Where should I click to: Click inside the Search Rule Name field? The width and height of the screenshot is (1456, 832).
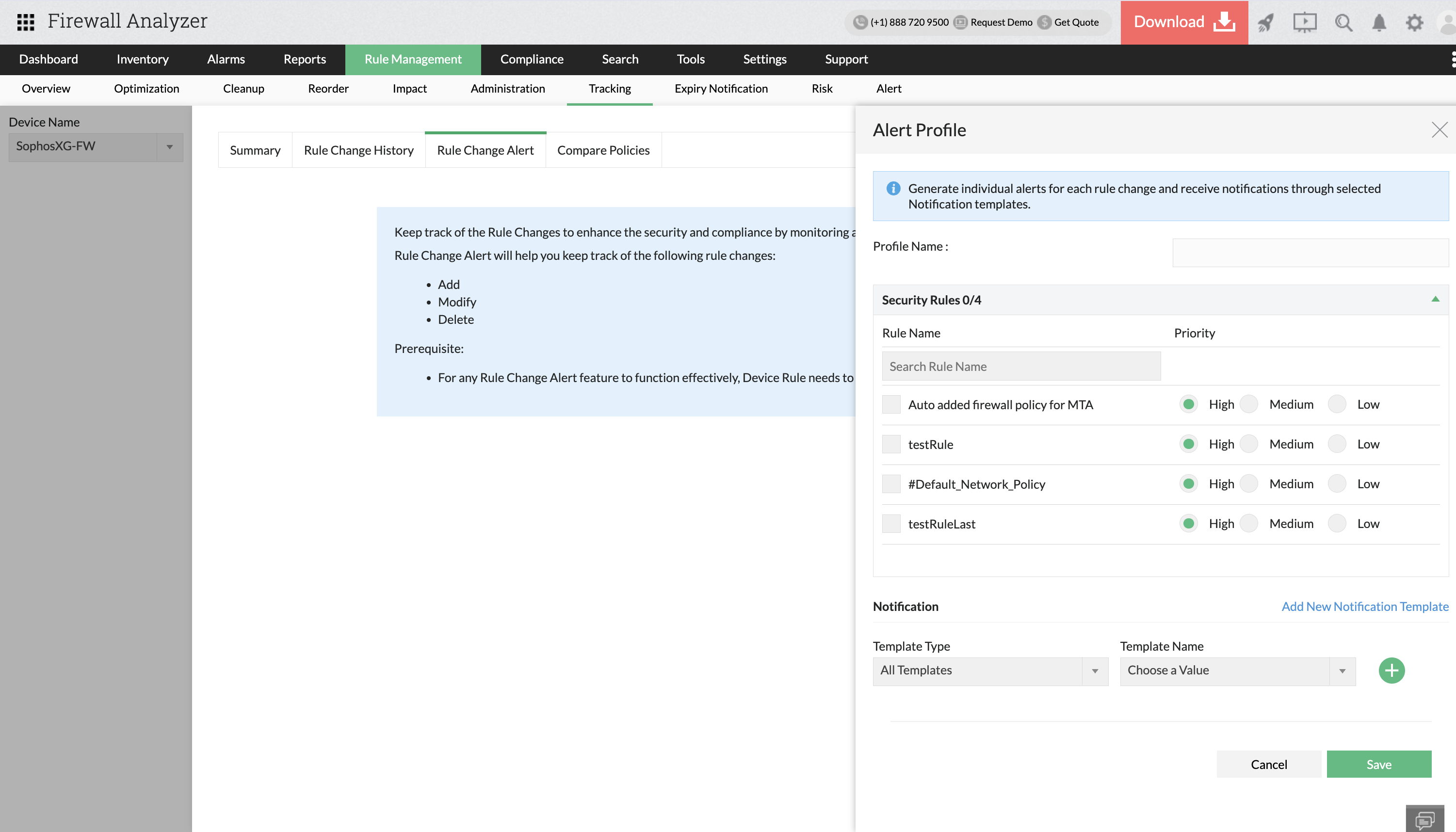click(x=1021, y=366)
